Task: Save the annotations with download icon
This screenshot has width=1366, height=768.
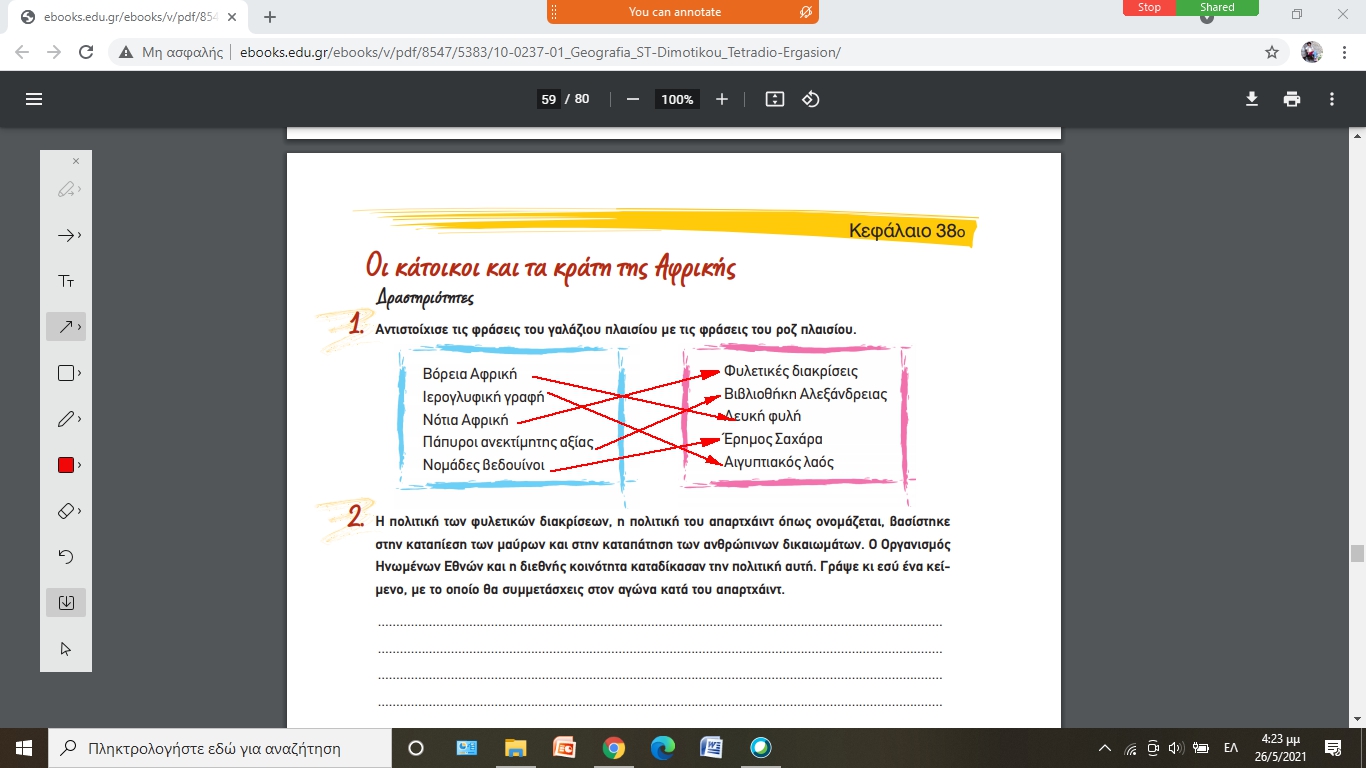Action: [66, 603]
